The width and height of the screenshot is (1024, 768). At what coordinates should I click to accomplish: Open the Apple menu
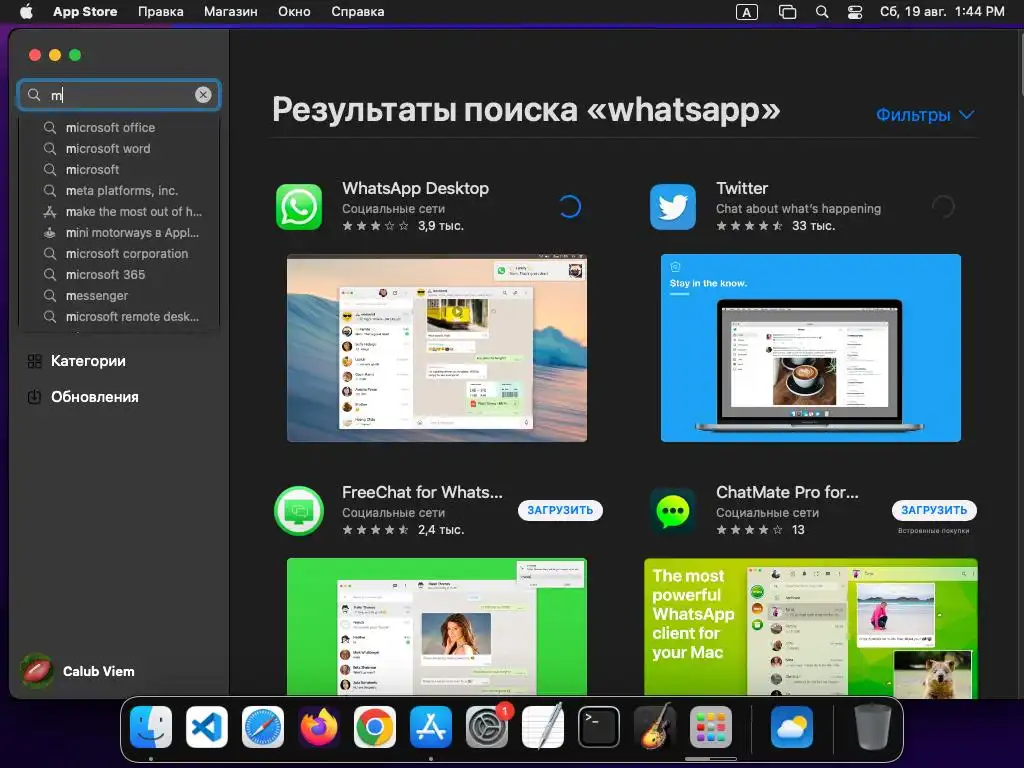(x=26, y=12)
